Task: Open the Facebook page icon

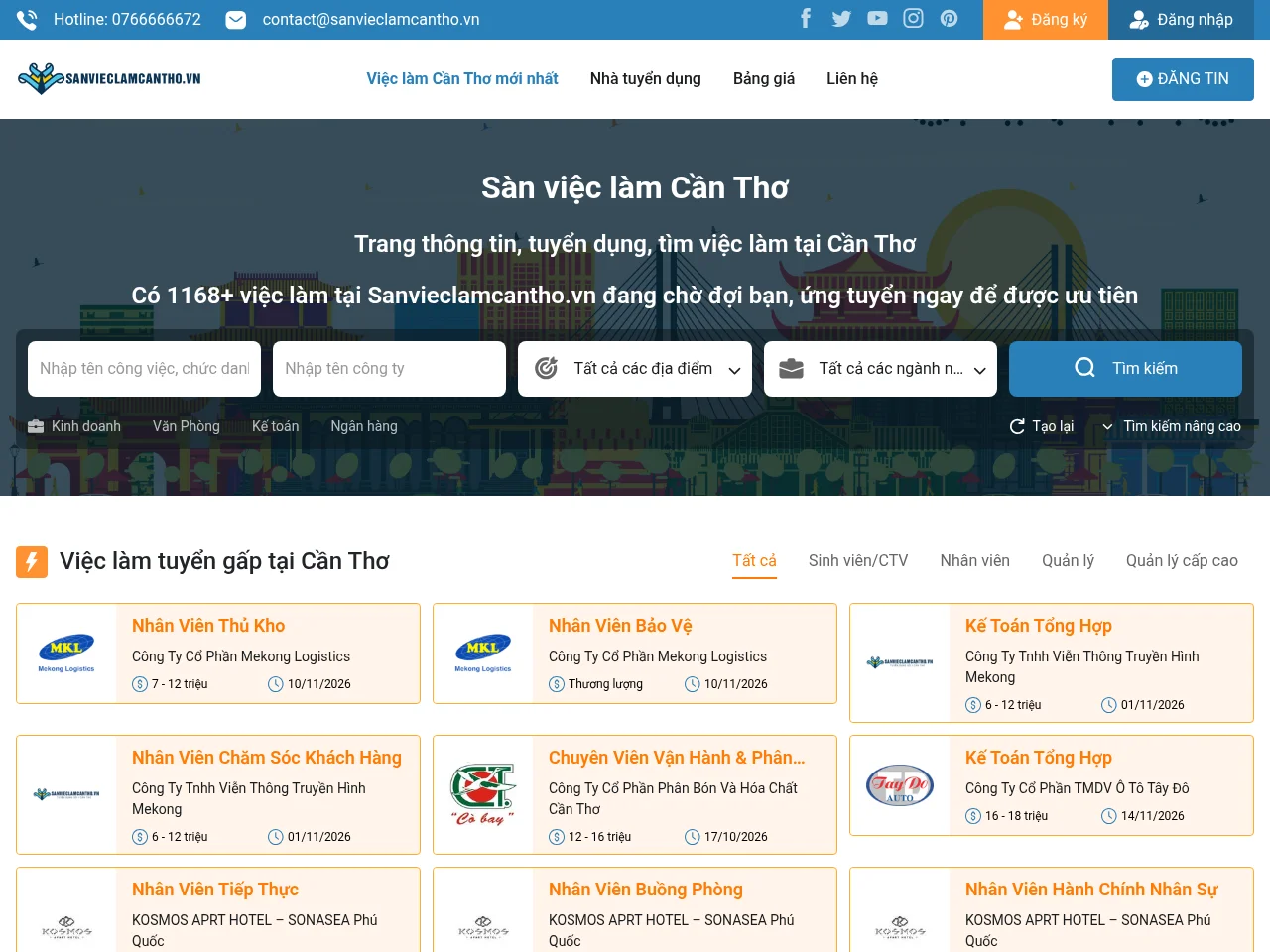Action: click(806, 19)
